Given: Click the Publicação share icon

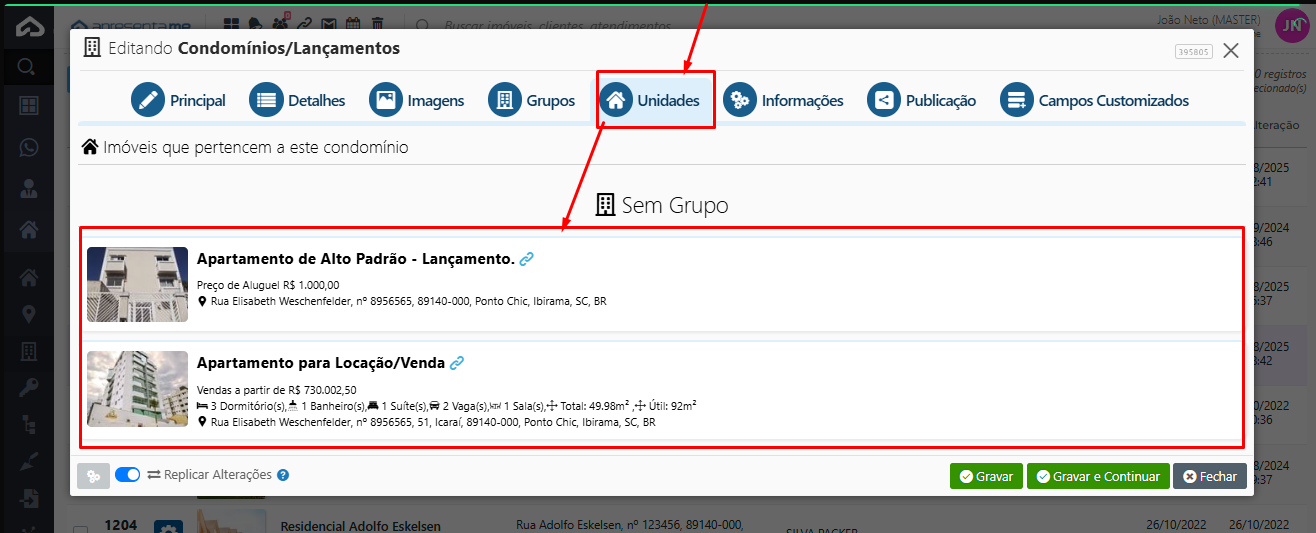Looking at the screenshot, I should [x=884, y=100].
